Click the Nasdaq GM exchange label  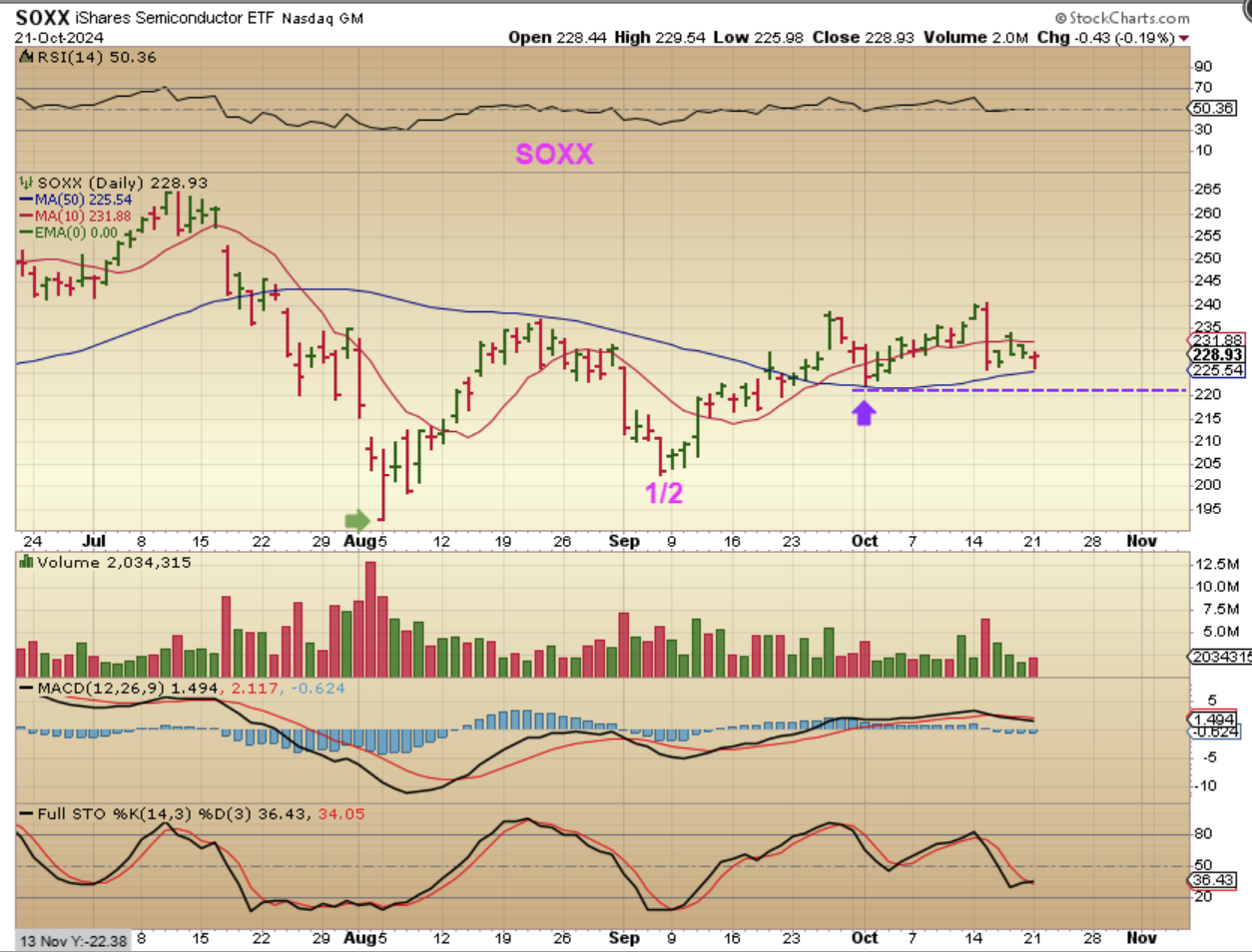click(322, 18)
